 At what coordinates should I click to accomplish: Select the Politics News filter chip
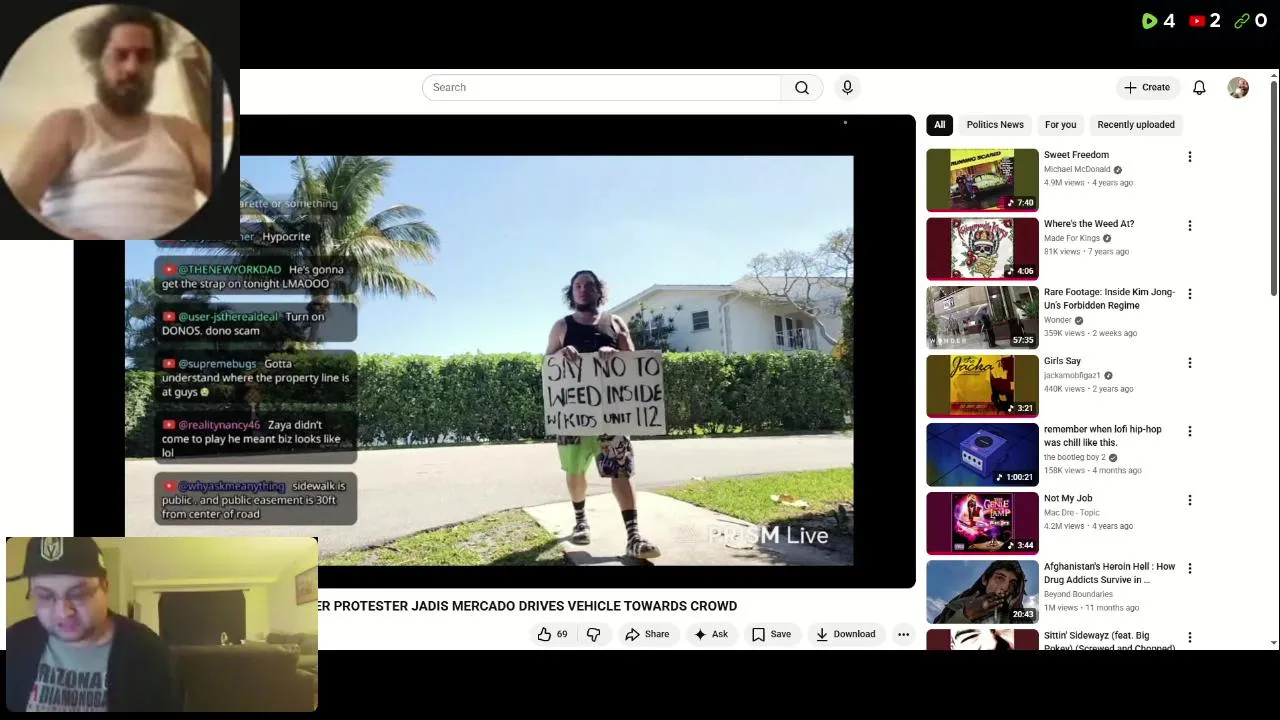[995, 125]
